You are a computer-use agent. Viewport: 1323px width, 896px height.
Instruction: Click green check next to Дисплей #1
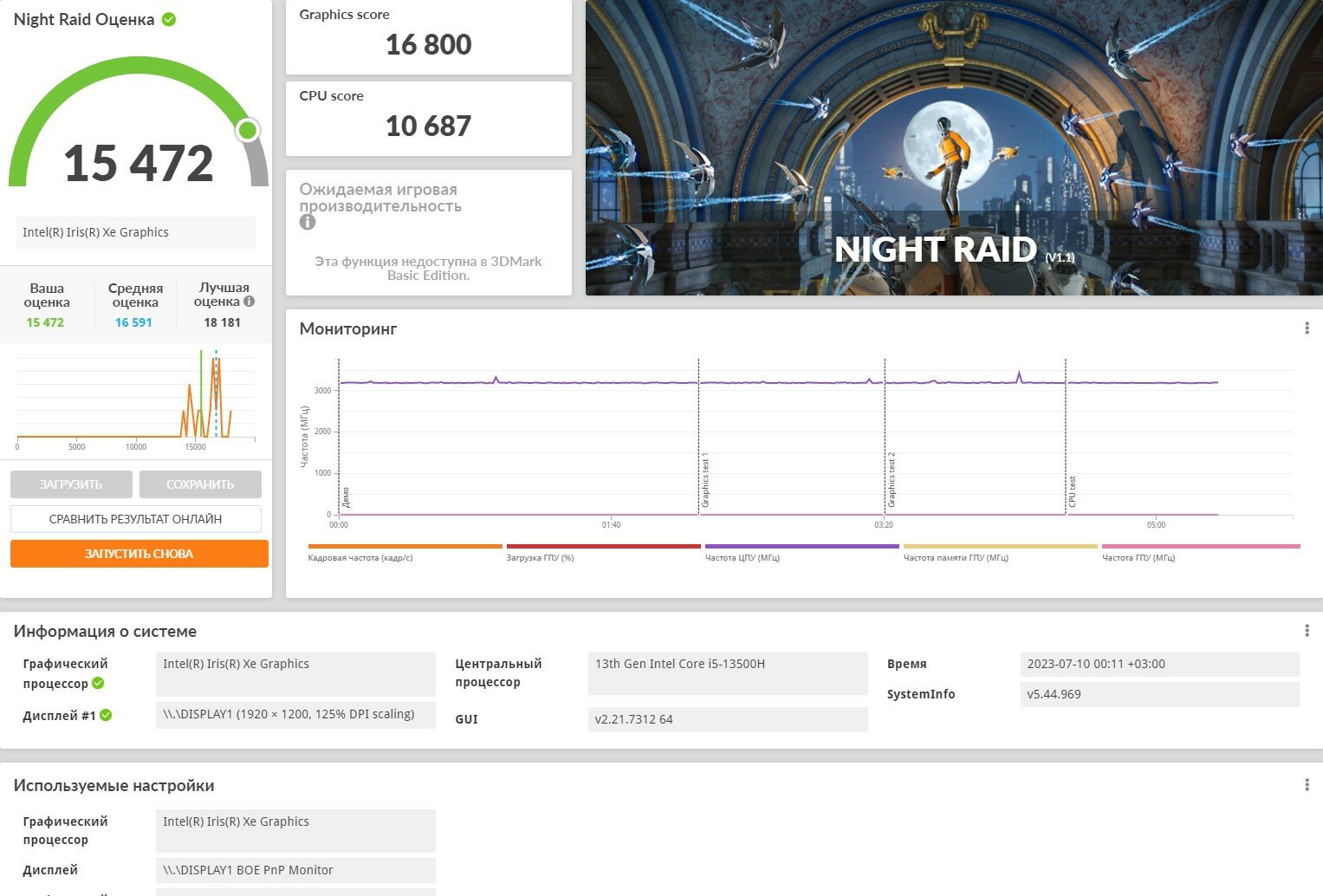click(x=106, y=716)
